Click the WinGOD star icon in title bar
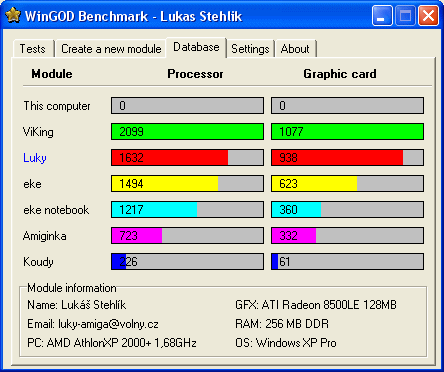 tap(13, 16)
